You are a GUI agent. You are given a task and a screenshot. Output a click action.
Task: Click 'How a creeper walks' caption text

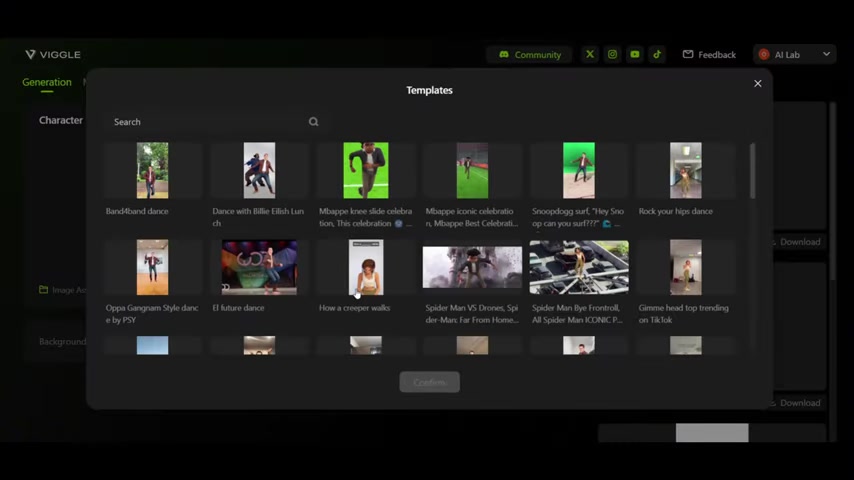click(355, 308)
